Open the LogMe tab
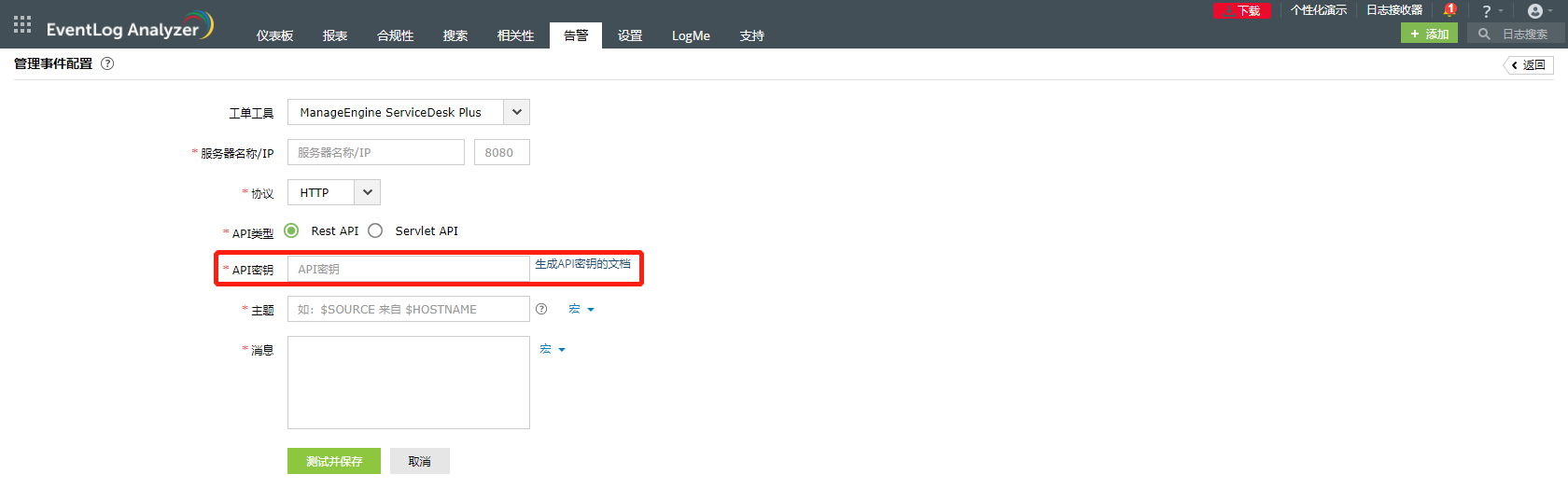Screen dimensions: 1568x488 [x=691, y=35]
